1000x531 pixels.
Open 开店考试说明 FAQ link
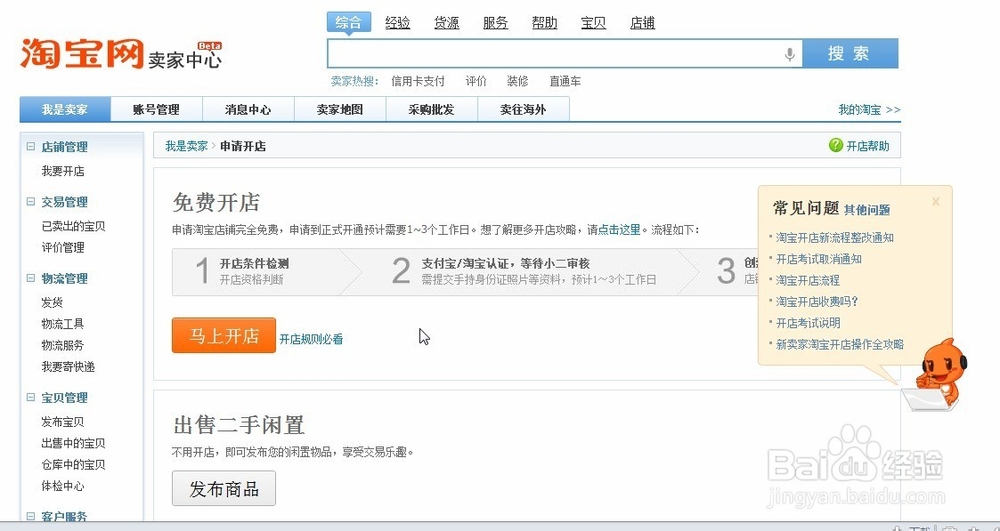(808, 323)
